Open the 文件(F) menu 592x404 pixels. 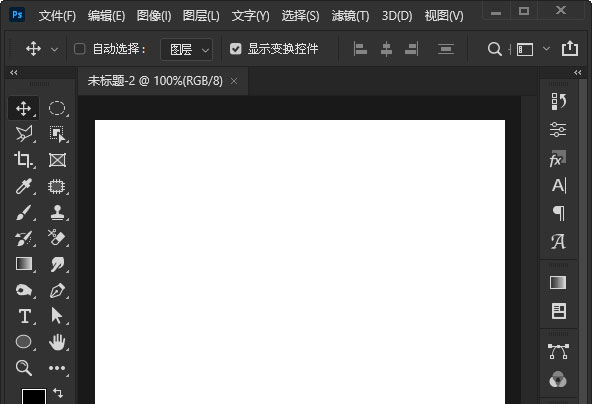[57, 16]
